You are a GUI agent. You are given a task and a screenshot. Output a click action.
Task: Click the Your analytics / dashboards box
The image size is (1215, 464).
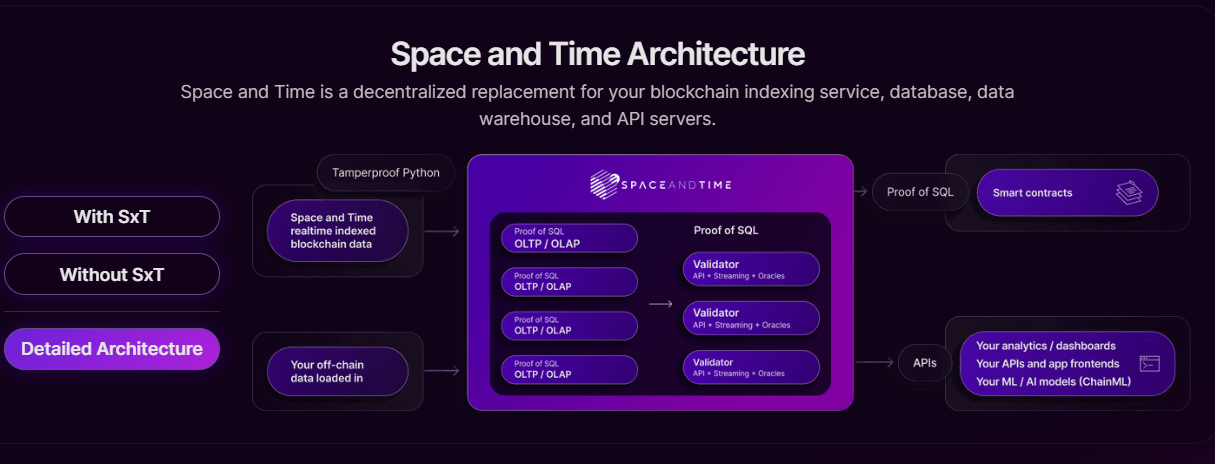click(1067, 364)
